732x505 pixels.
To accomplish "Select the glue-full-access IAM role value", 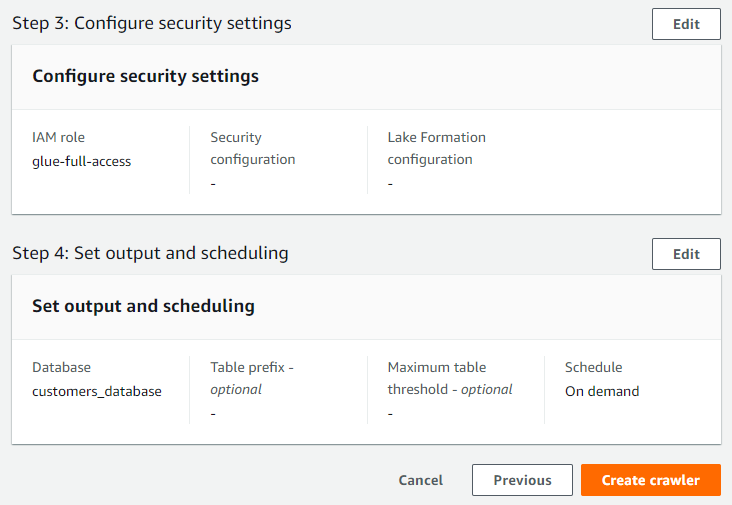I will pyautogui.click(x=82, y=161).
